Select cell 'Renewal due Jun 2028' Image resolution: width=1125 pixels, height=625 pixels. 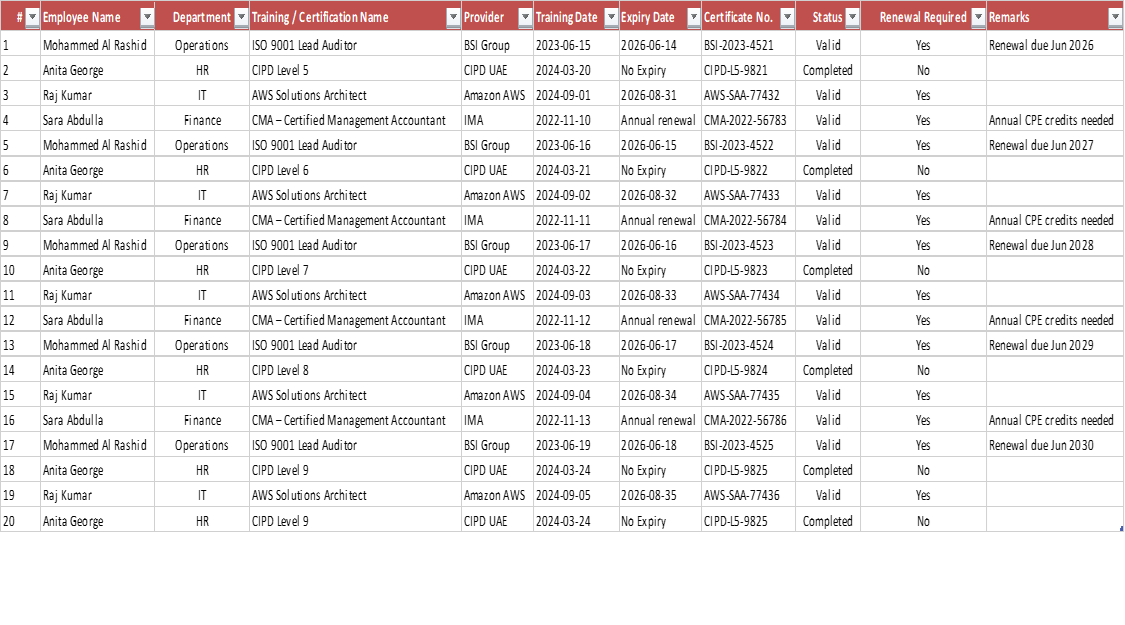coord(1055,245)
